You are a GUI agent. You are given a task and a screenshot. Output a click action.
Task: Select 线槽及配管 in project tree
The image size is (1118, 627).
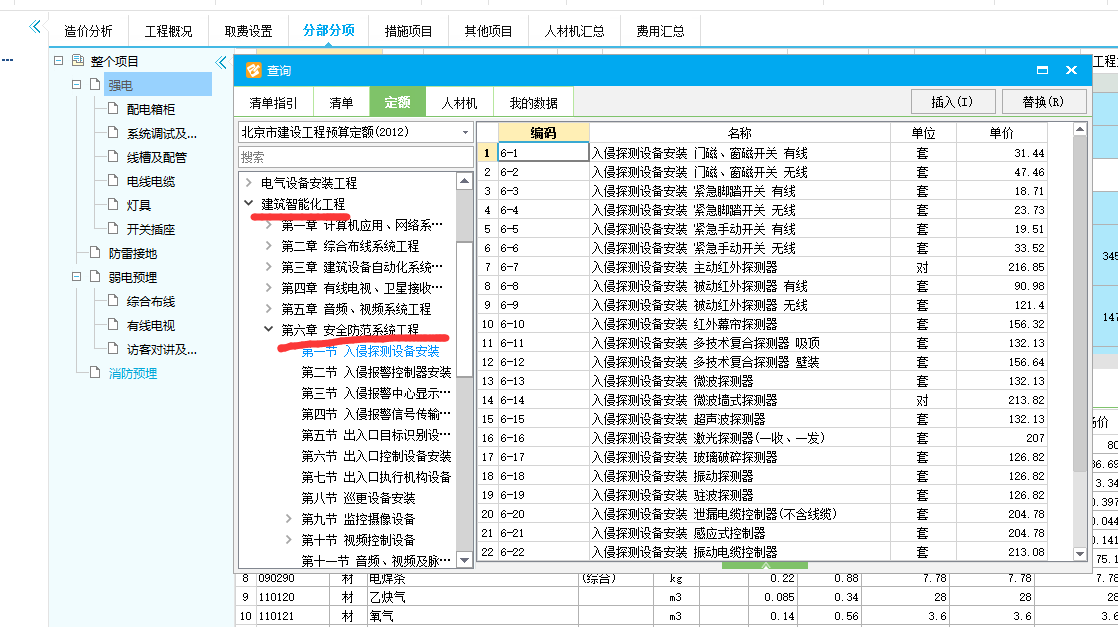click(x=156, y=157)
